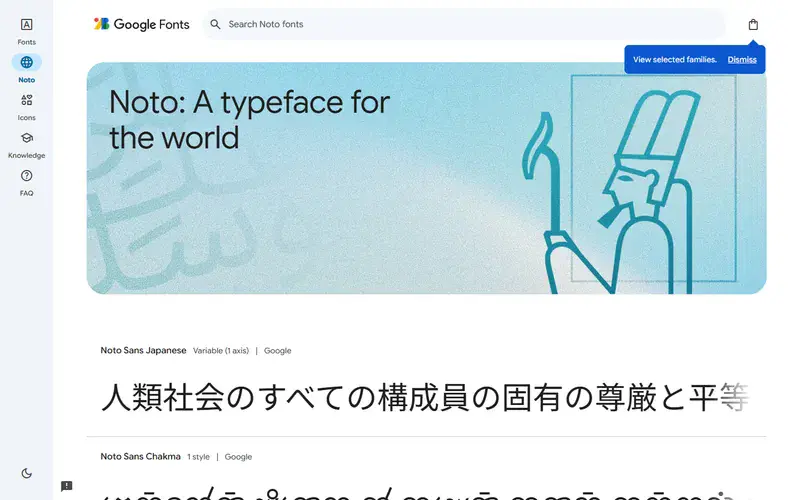Click the Japanese sample text preview
This screenshot has width=800, height=500.
pos(424,398)
